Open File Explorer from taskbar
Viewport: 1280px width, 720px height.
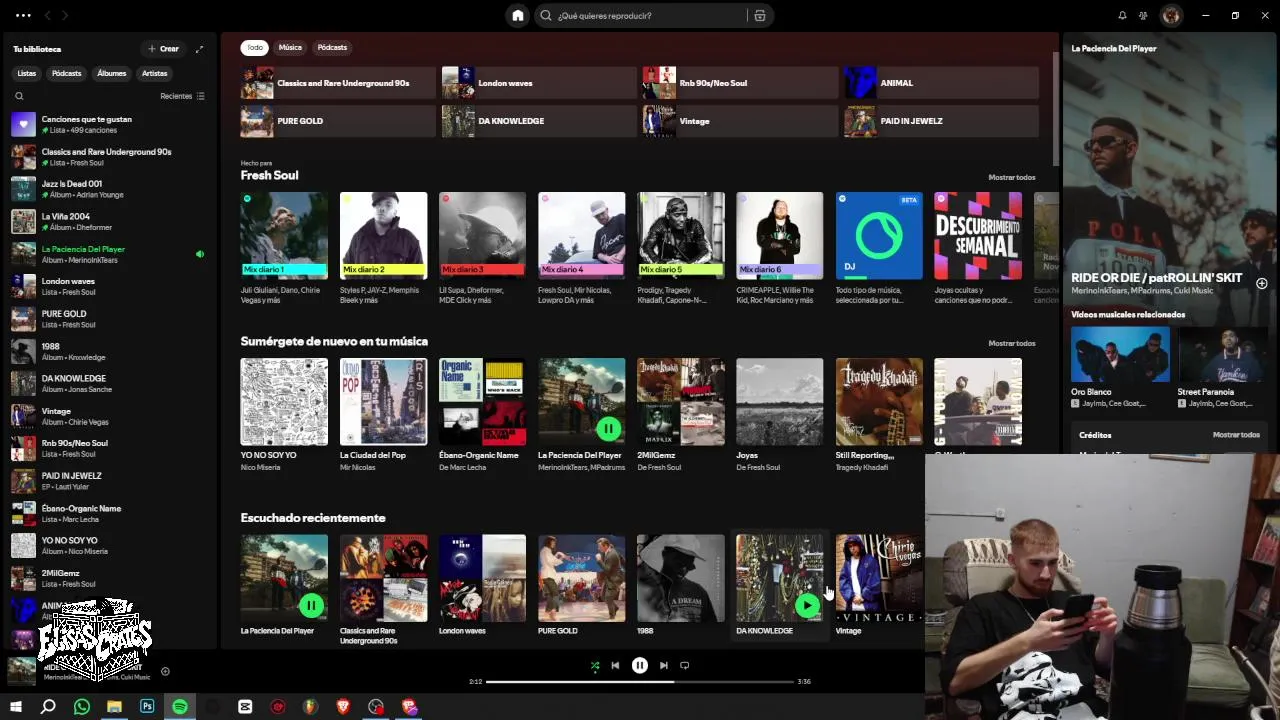[x=114, y=706]
